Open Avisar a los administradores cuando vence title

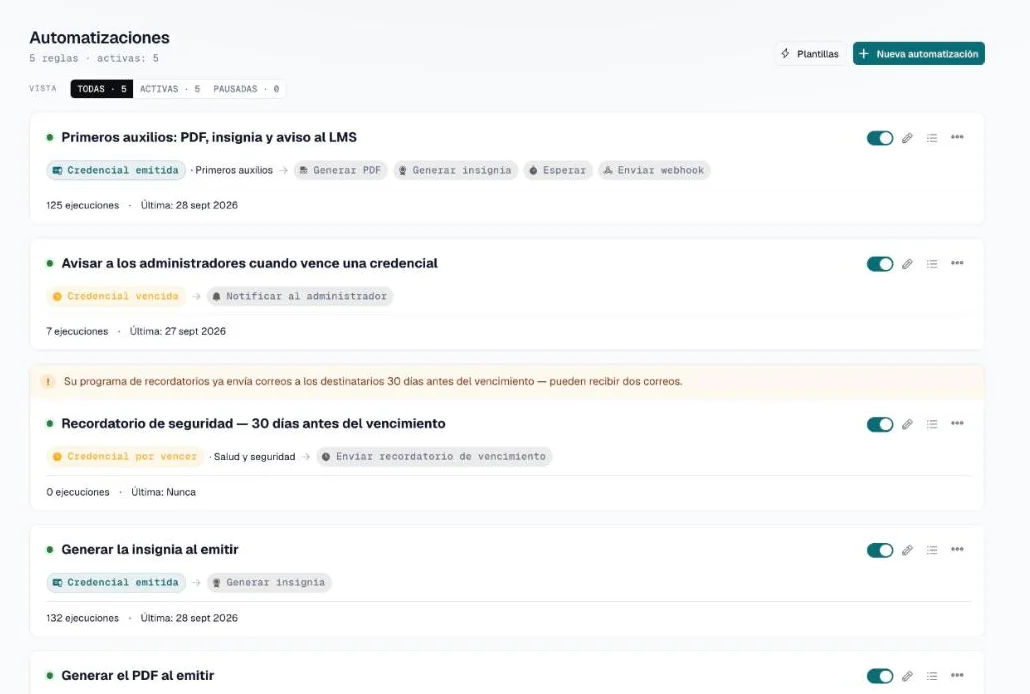tap(249, 264)
